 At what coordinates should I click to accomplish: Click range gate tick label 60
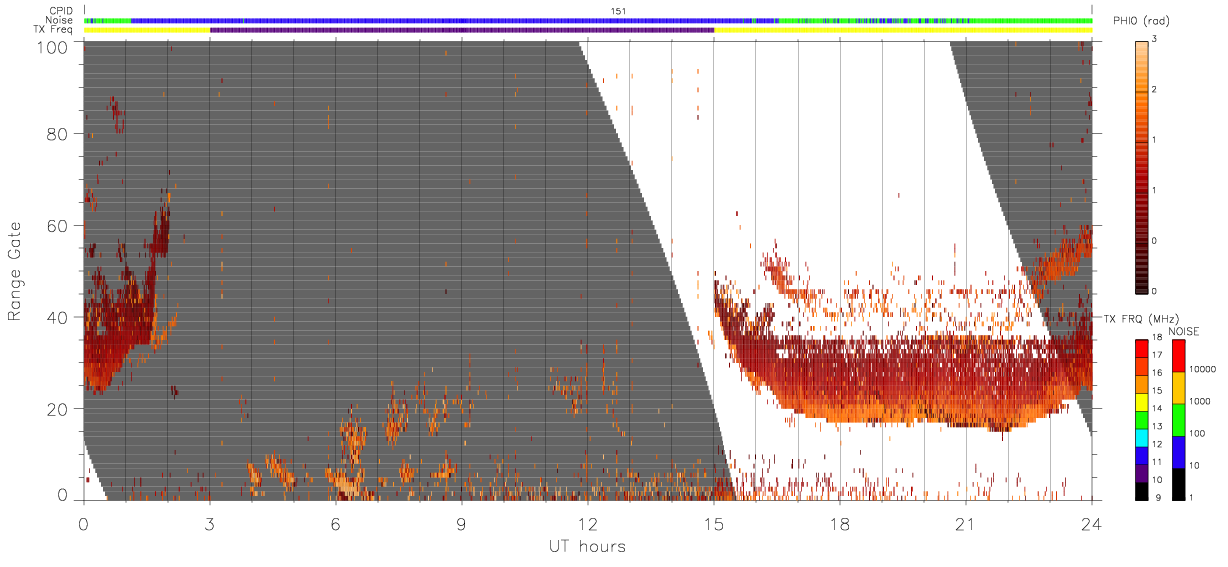pyautogui.click(x=57, y=225)
